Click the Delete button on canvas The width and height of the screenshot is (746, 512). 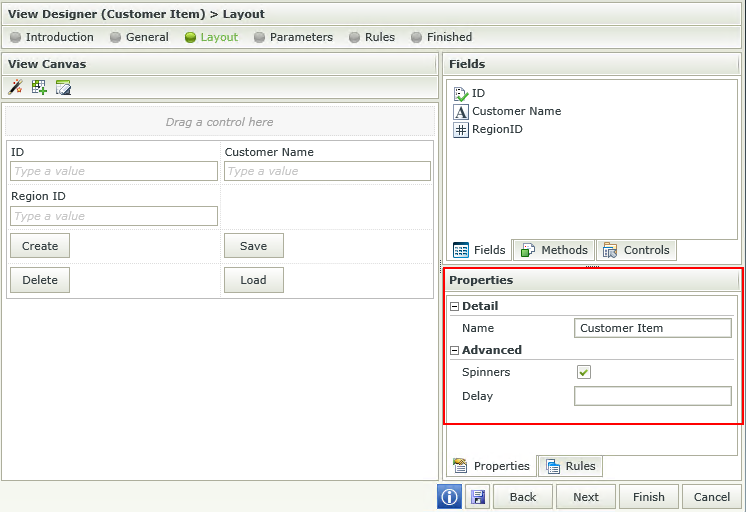coord(40,280)
